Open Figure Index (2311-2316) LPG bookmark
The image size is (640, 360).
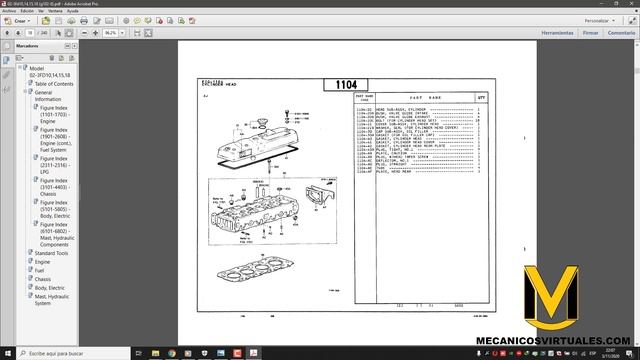[55, 165]
